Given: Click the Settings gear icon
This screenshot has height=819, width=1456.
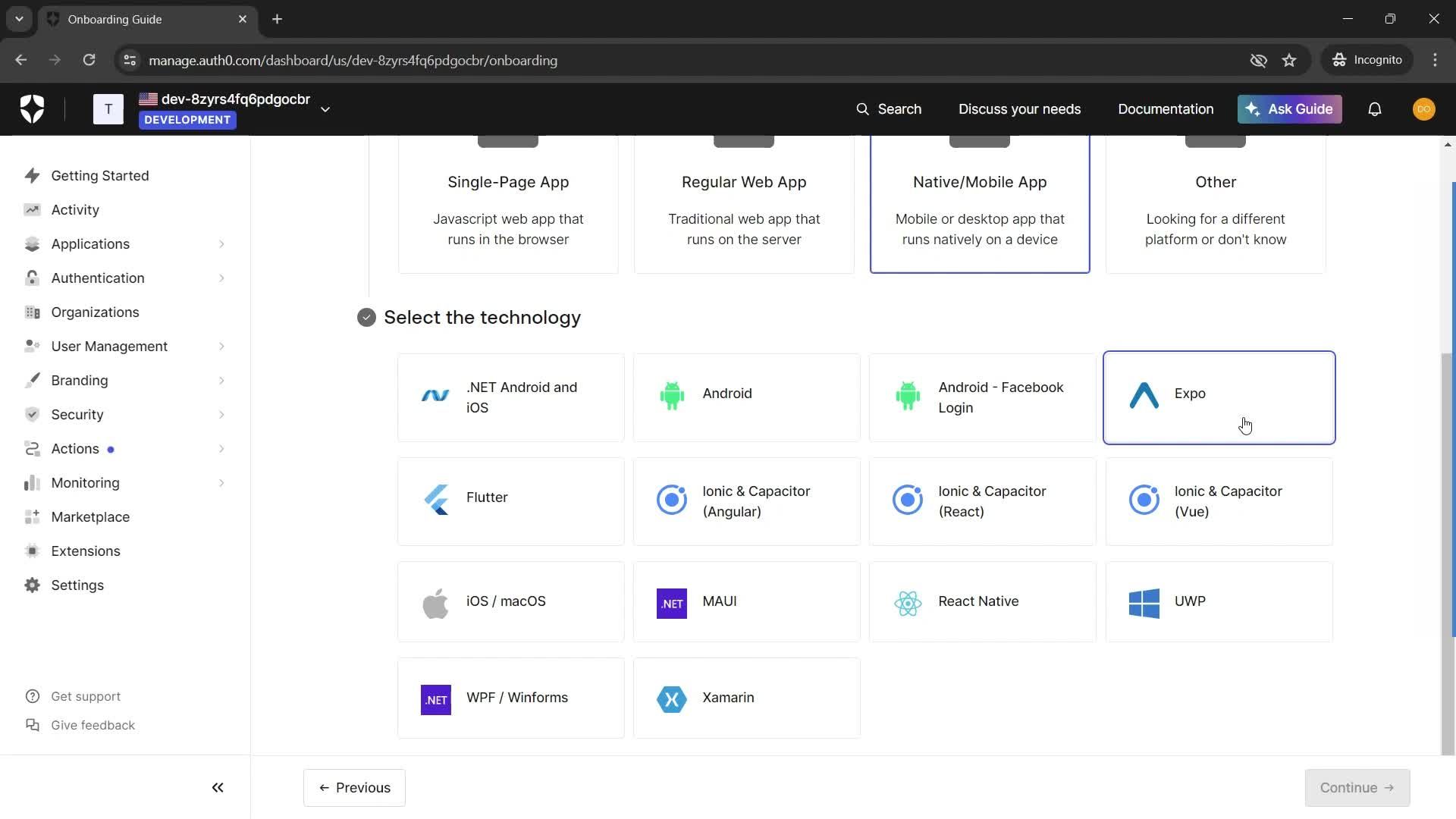Looking at the screenshot, I should click(32, 585).
